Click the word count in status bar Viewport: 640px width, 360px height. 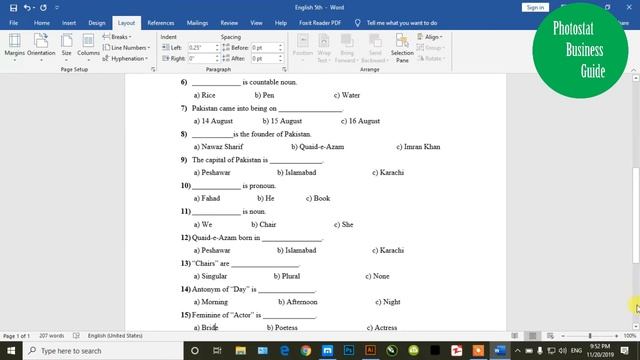[x=51, y=336]
